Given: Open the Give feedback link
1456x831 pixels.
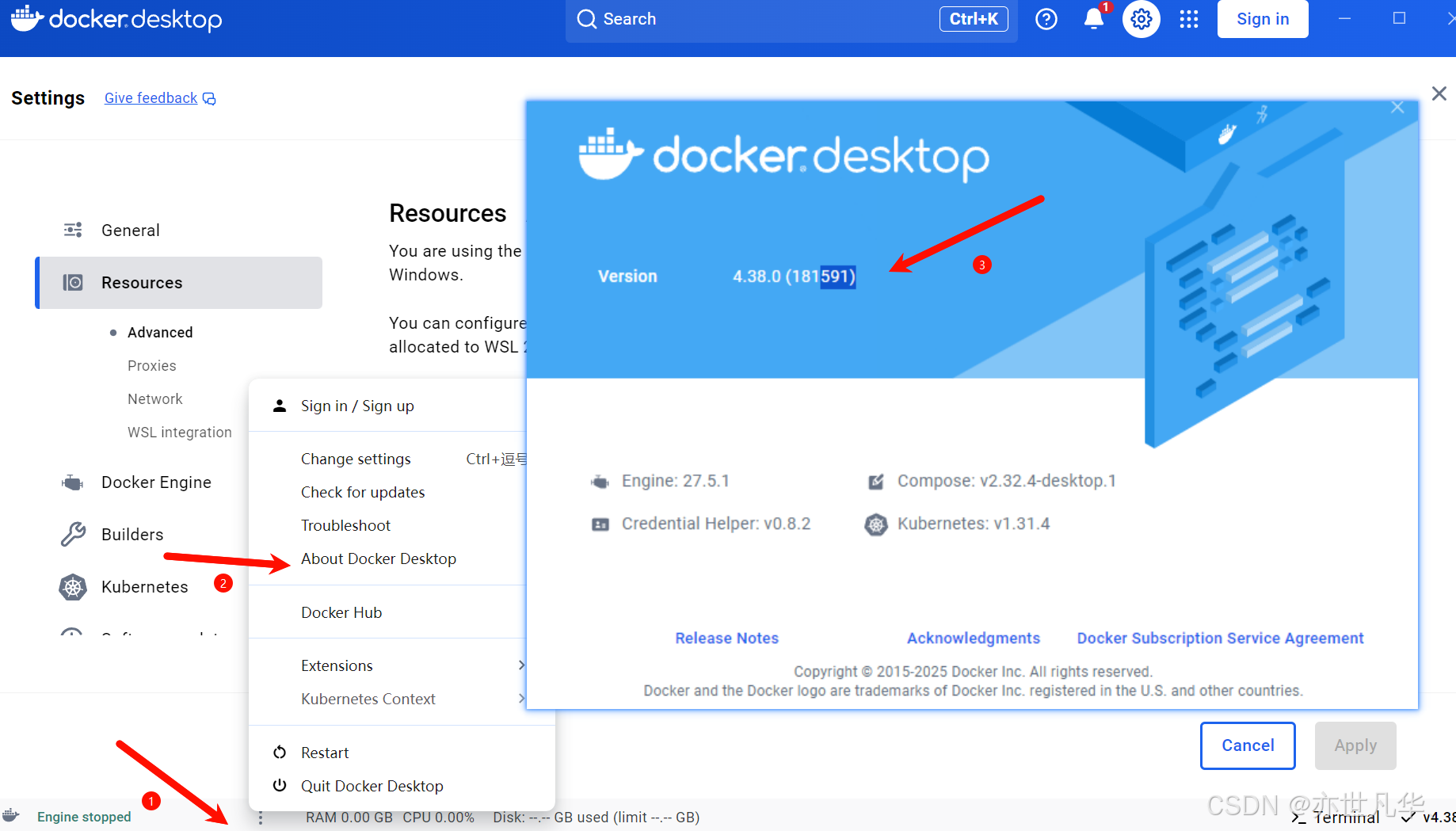Looking at the screenshot, I should tap(151, 98).
